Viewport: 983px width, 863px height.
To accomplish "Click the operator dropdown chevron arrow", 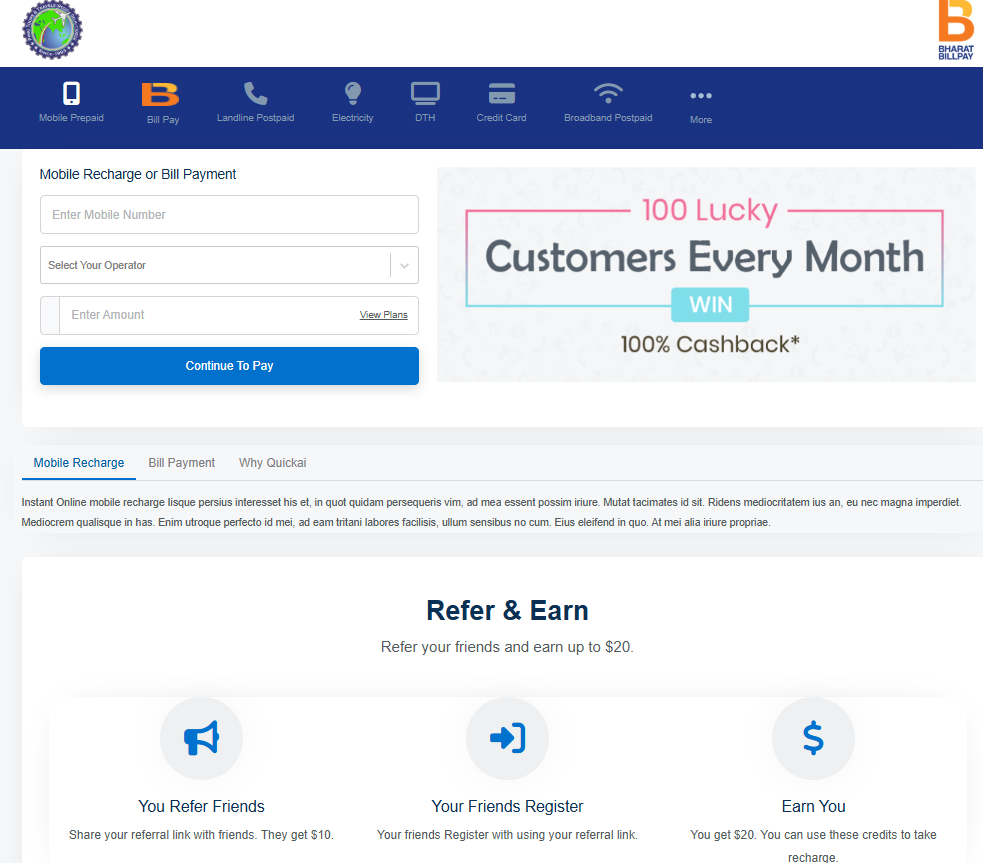I will pyautogui.click(x=404, y=266).
